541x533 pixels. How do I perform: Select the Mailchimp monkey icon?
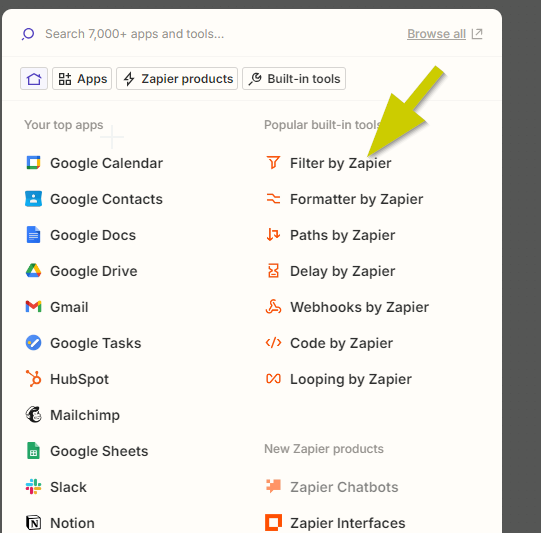(x=33, y=414)
